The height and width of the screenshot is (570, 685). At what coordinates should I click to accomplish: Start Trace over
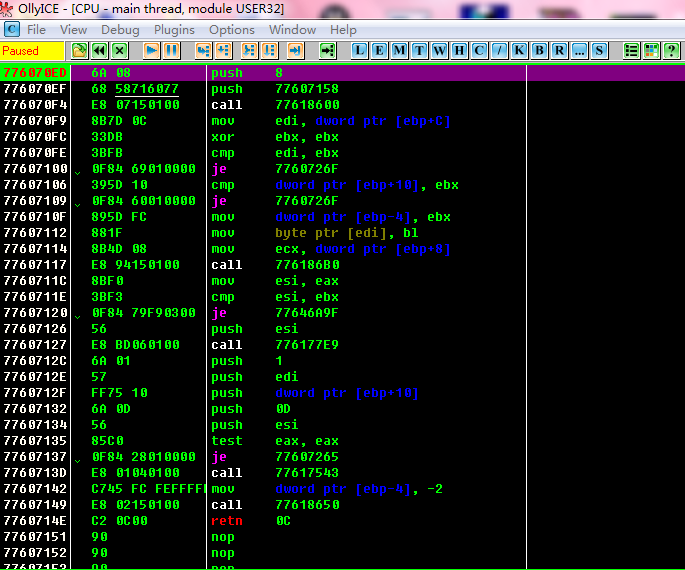[270, 51]
